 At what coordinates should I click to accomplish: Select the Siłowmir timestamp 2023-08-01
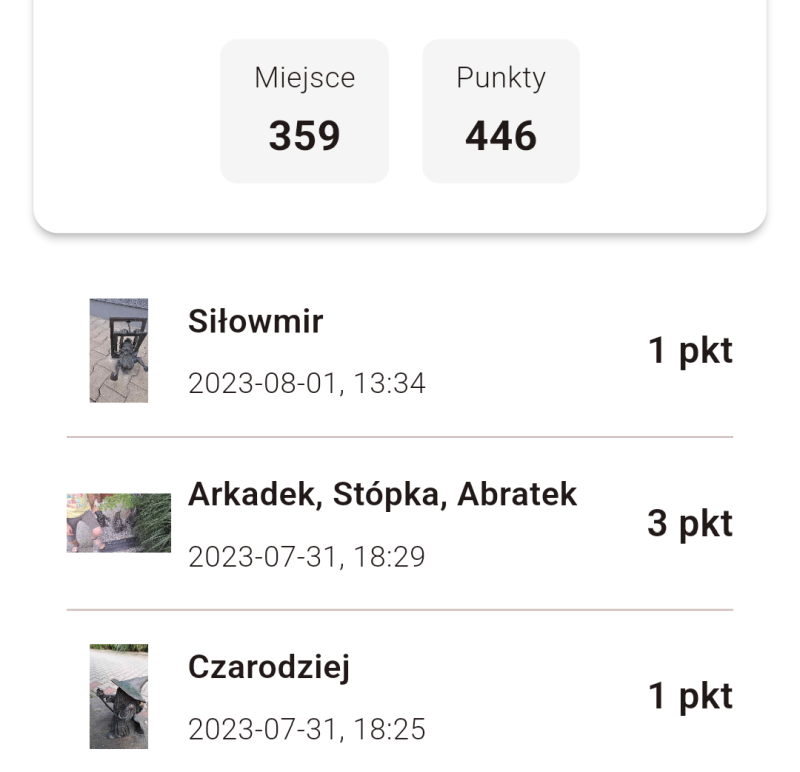coord(309,382)
